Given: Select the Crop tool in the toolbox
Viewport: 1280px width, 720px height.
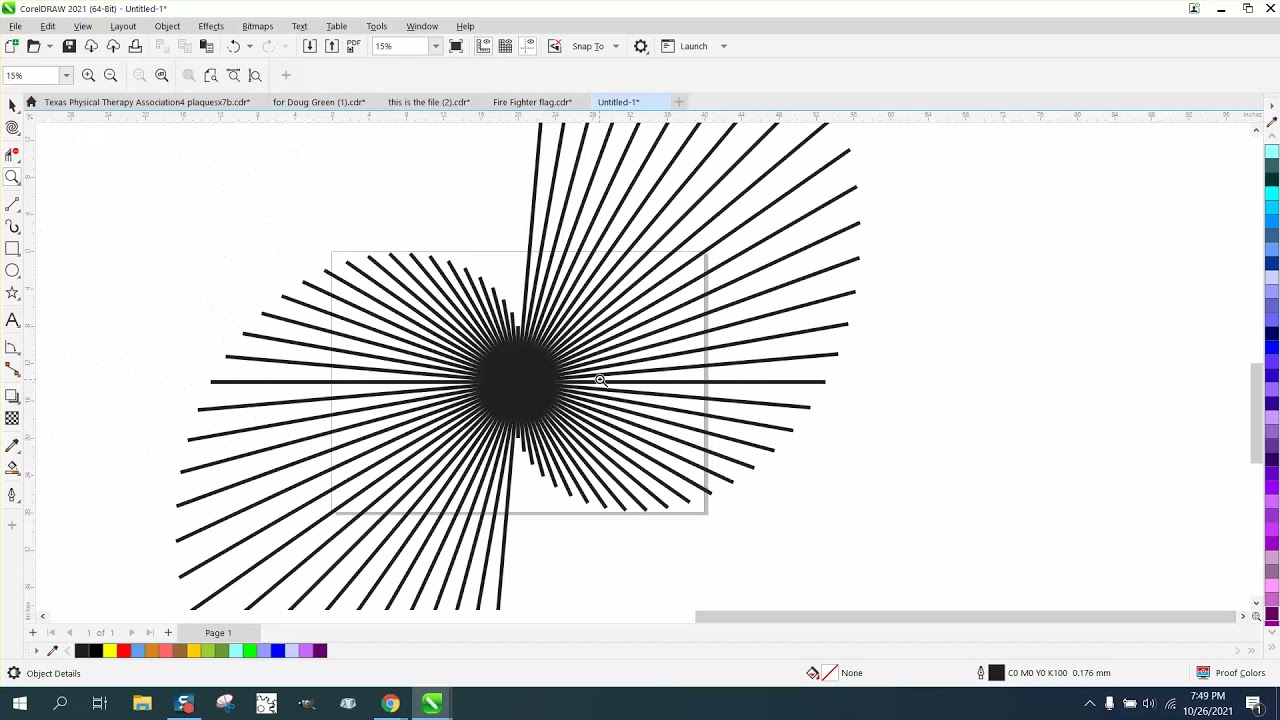Looking at the screenshot, I should (12, 154).
